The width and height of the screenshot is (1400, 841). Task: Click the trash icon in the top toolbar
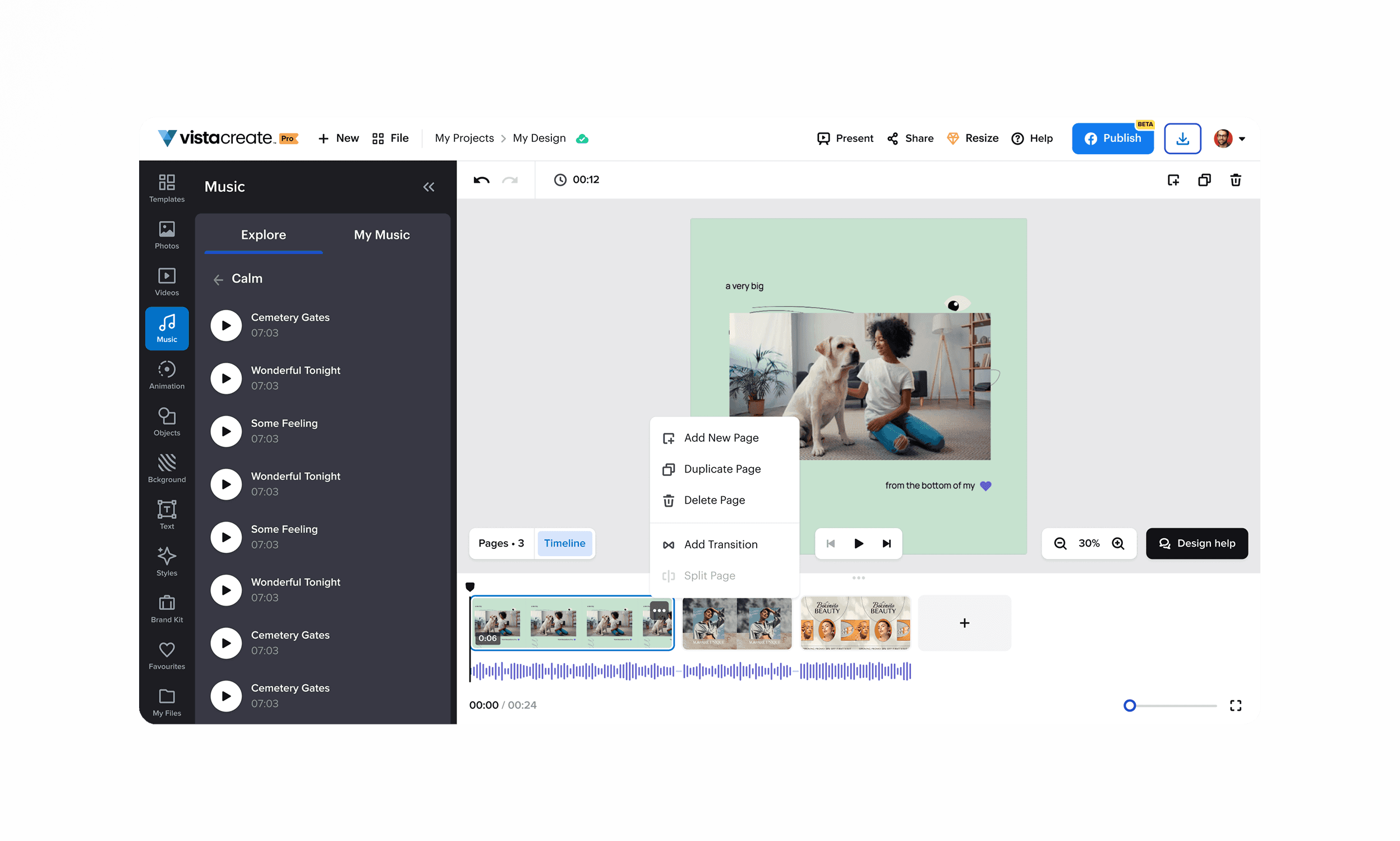[1235, 180]
